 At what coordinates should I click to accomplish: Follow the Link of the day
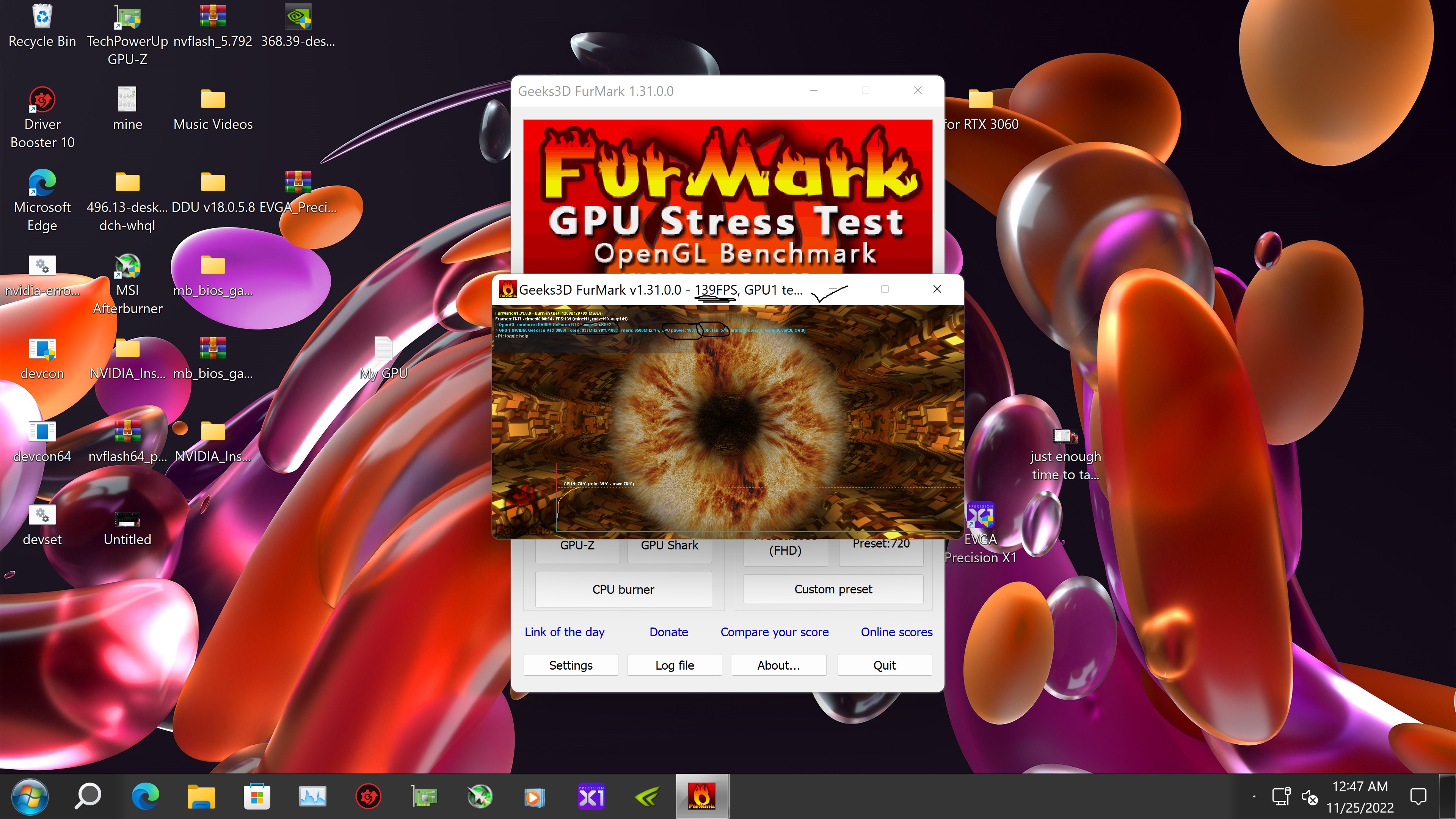coord(564,632)
